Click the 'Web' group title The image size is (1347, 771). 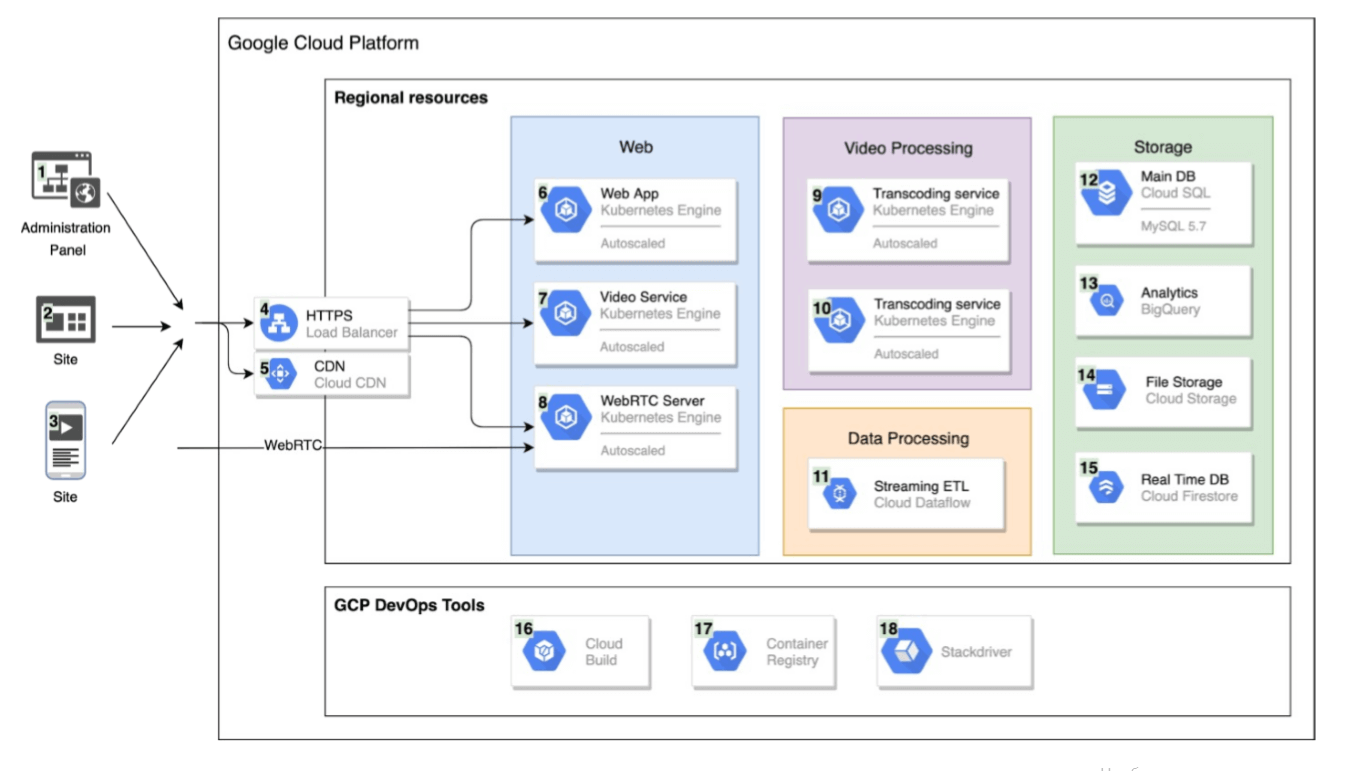click(636, 147)
